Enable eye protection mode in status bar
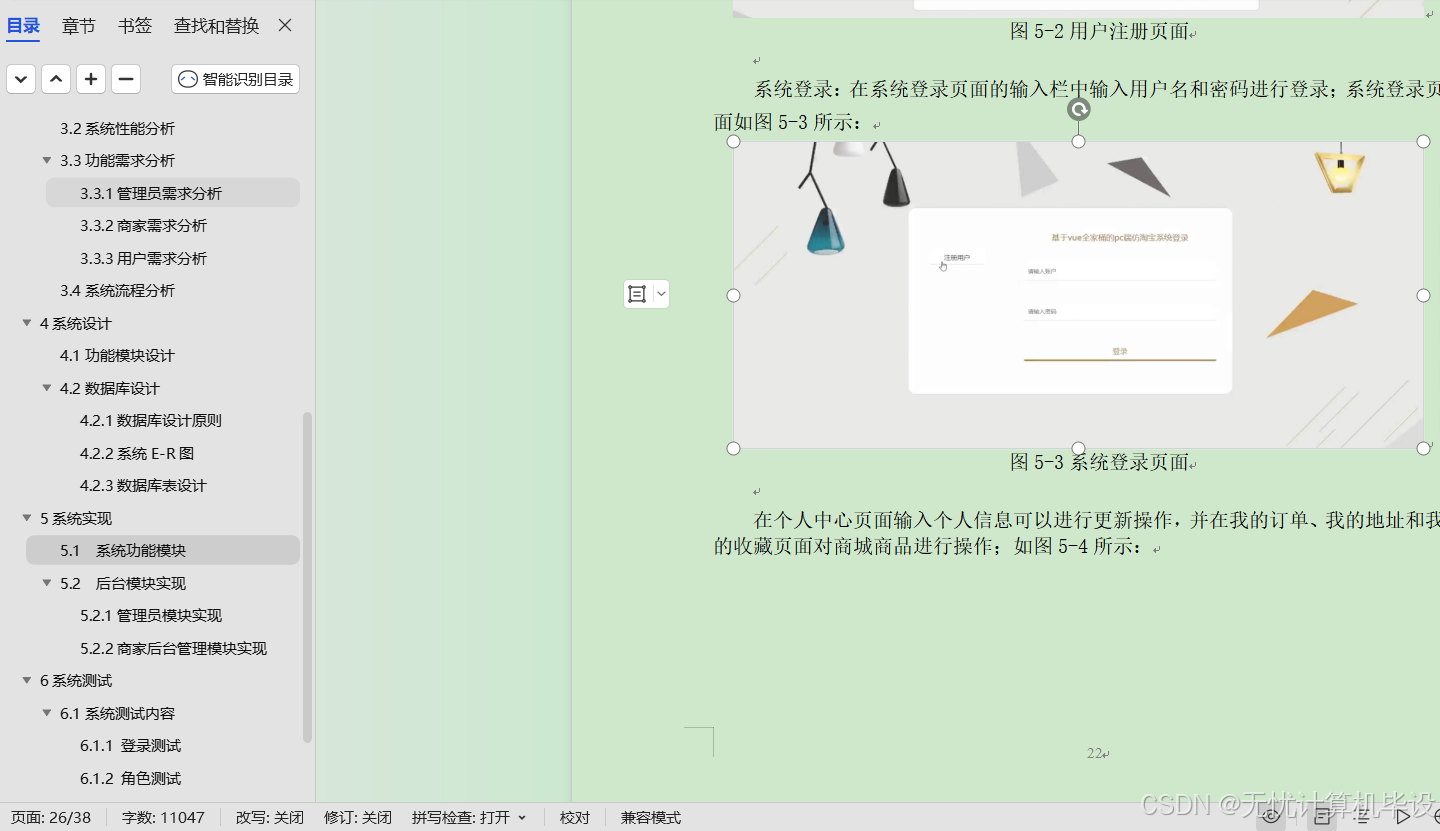1440x831 pixels. pos(1271,817)
